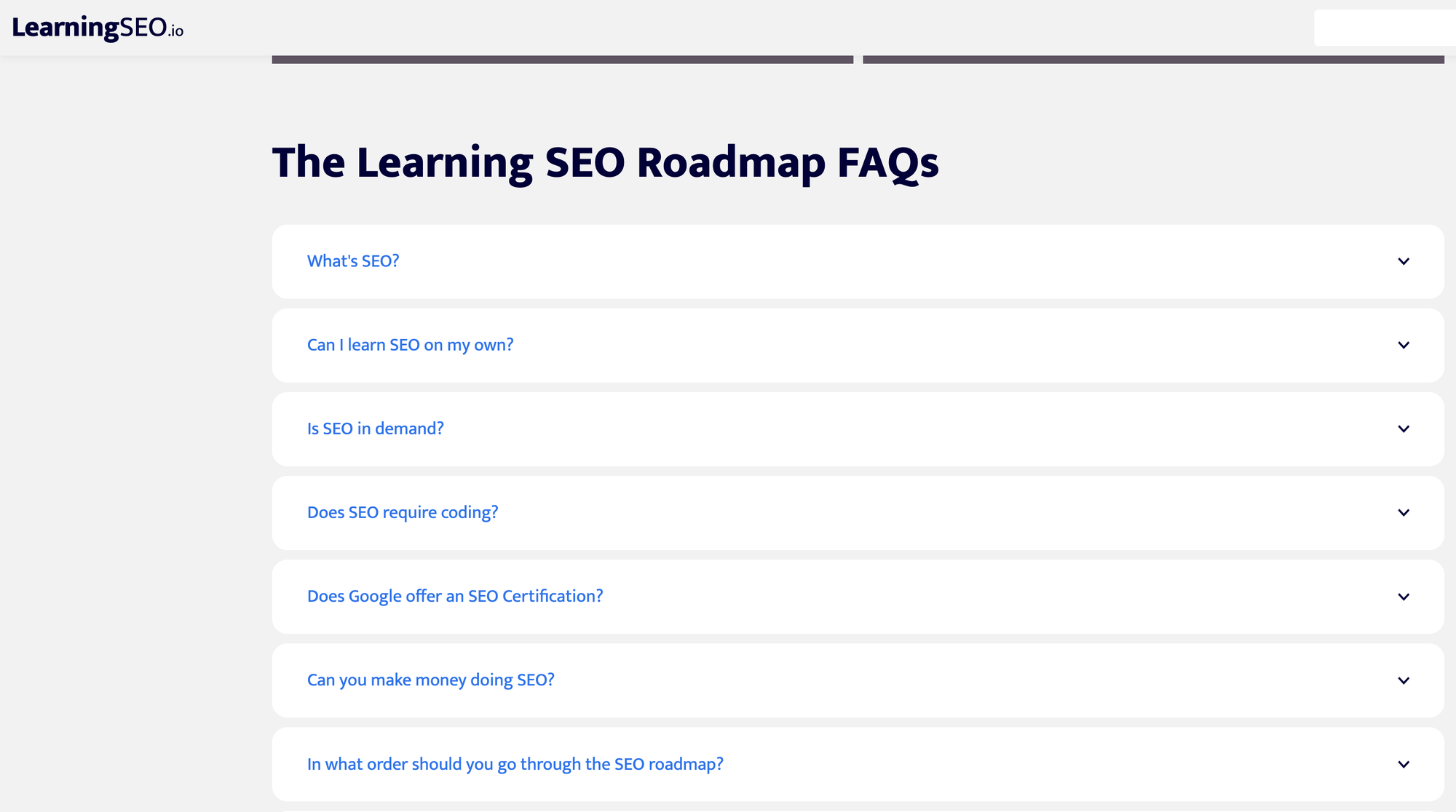Expand chevron for the SEO roadmap order question
1456x812 pixels.
coord(1404,764)
